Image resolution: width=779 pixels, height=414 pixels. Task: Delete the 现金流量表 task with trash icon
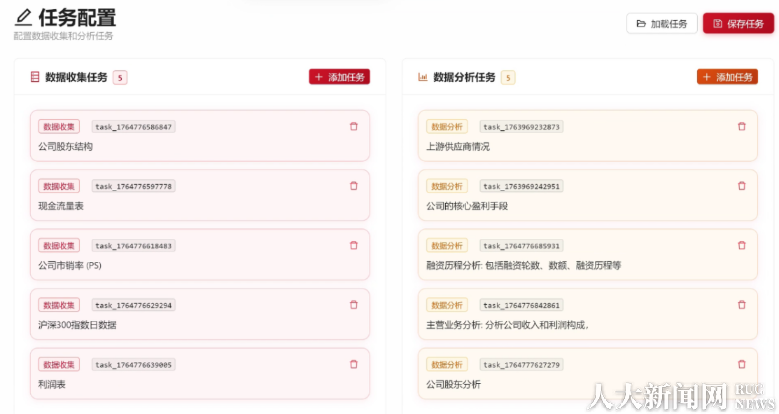(x=353, y=186)
